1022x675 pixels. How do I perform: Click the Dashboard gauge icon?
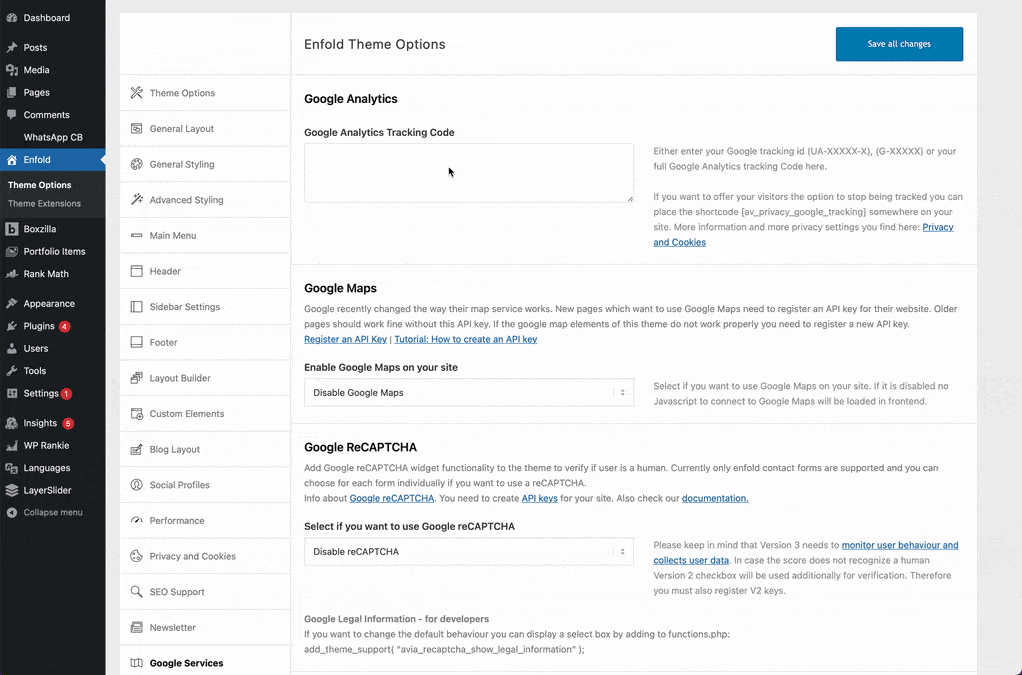pyautogui.click(x=12, y=18)
